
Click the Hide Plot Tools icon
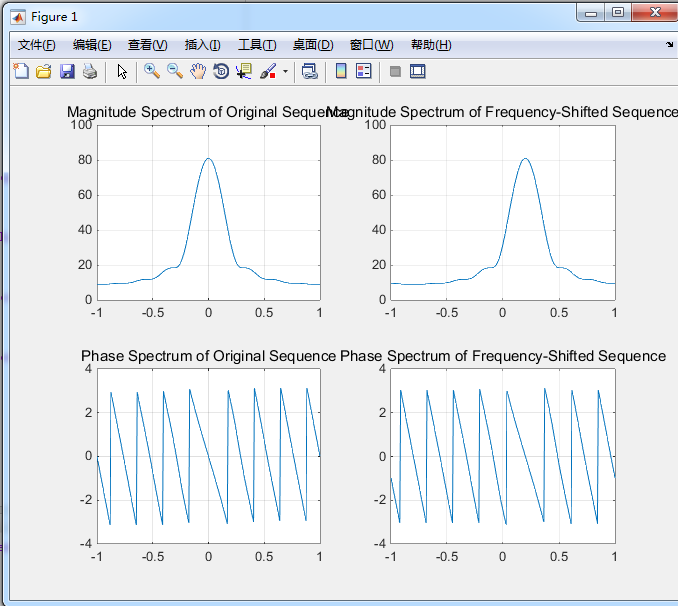[395, 71]
